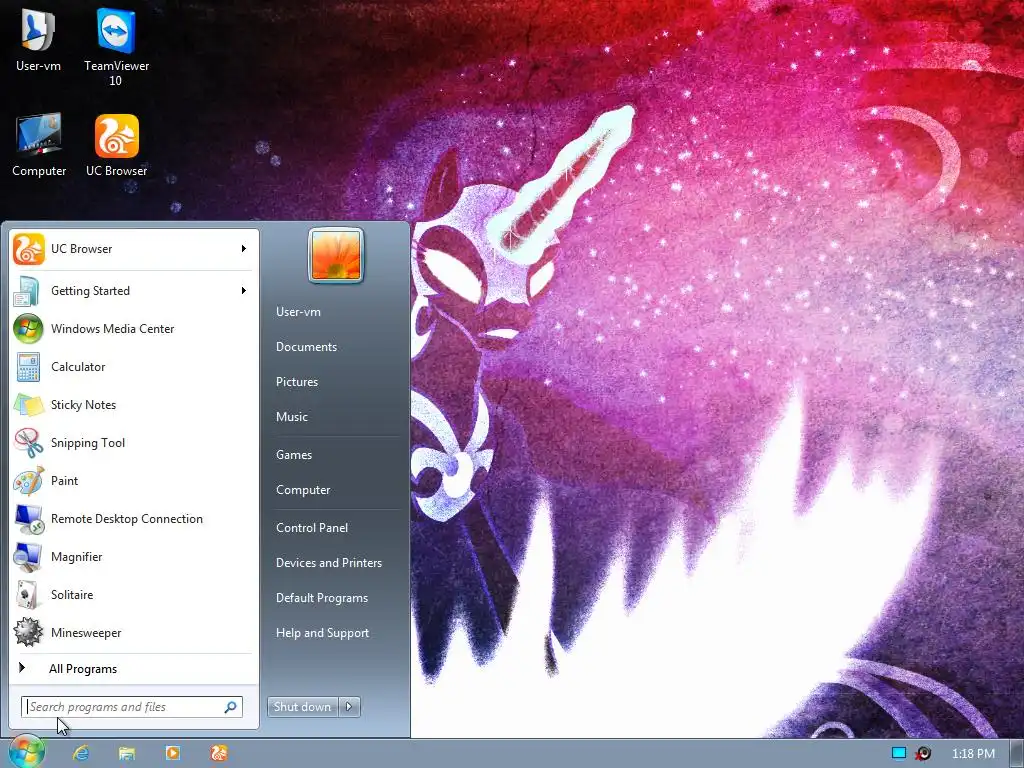Screen dimensions: 1024x768
Task: Click the search magnifier icon
Action: tap(231, 707)
